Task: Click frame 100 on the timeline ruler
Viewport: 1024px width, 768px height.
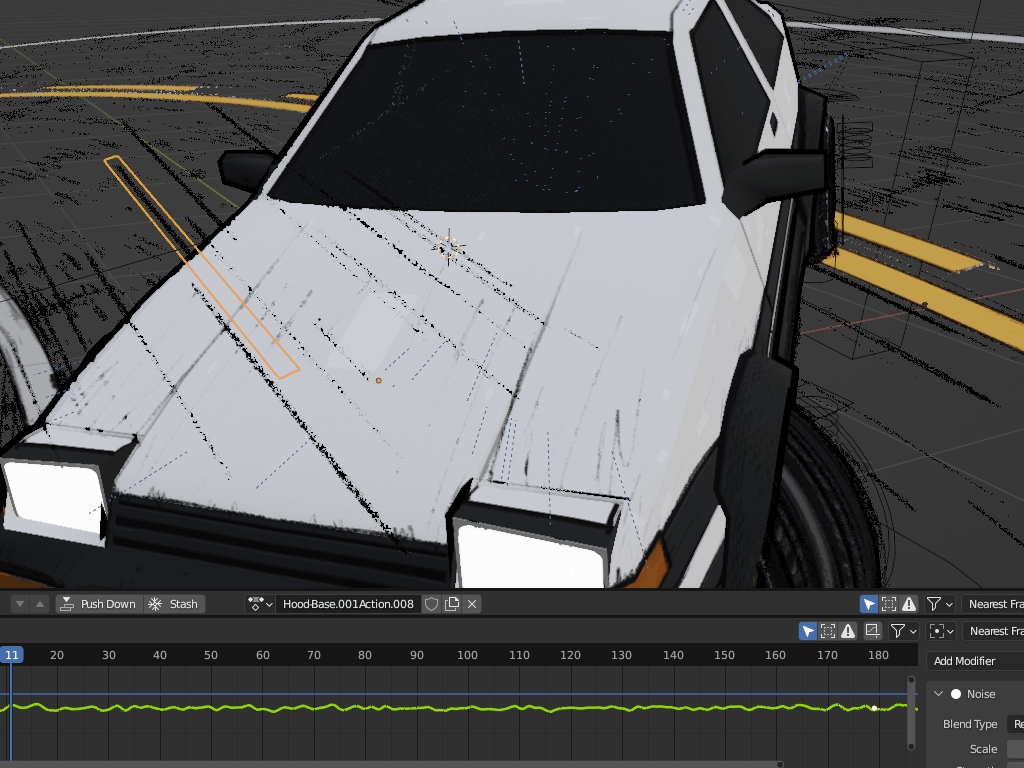Action: coord(467,655)
